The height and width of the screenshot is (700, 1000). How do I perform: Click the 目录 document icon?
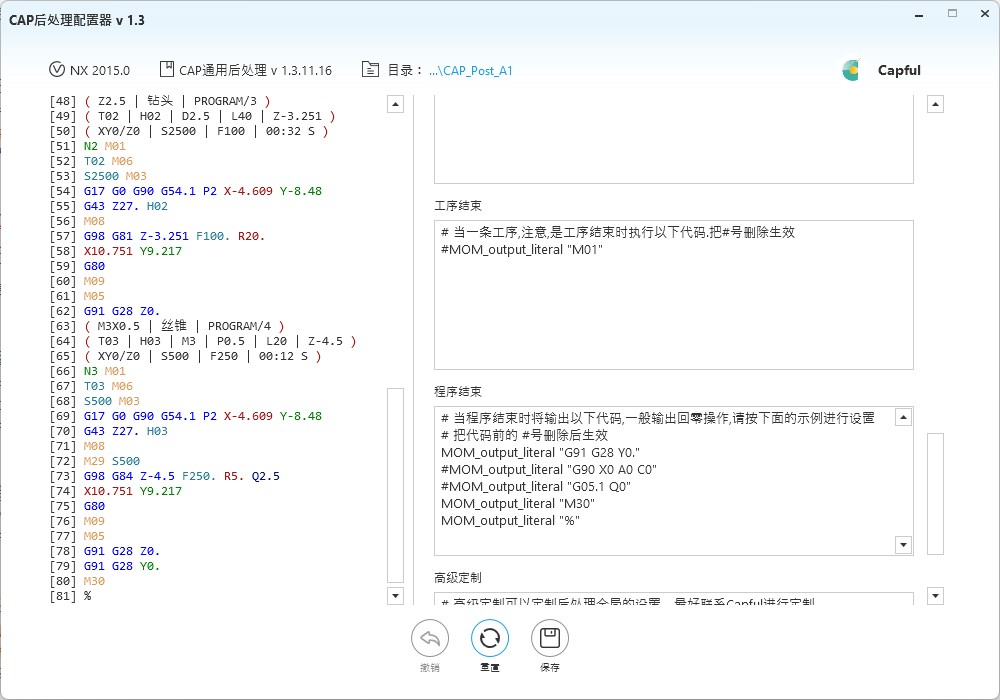pos(370,69)
